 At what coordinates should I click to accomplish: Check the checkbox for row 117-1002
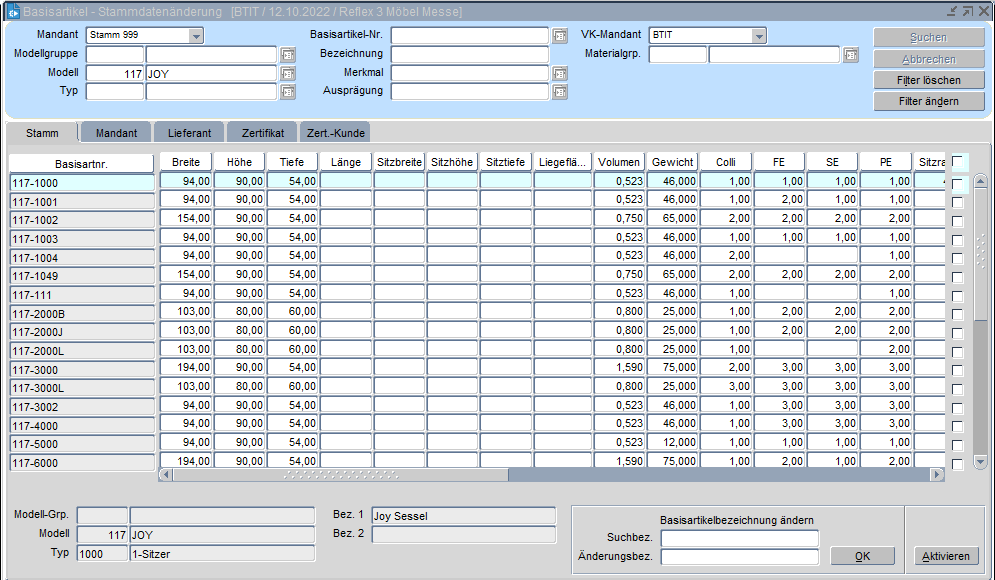pyautogui.click(x=958, y=220)
